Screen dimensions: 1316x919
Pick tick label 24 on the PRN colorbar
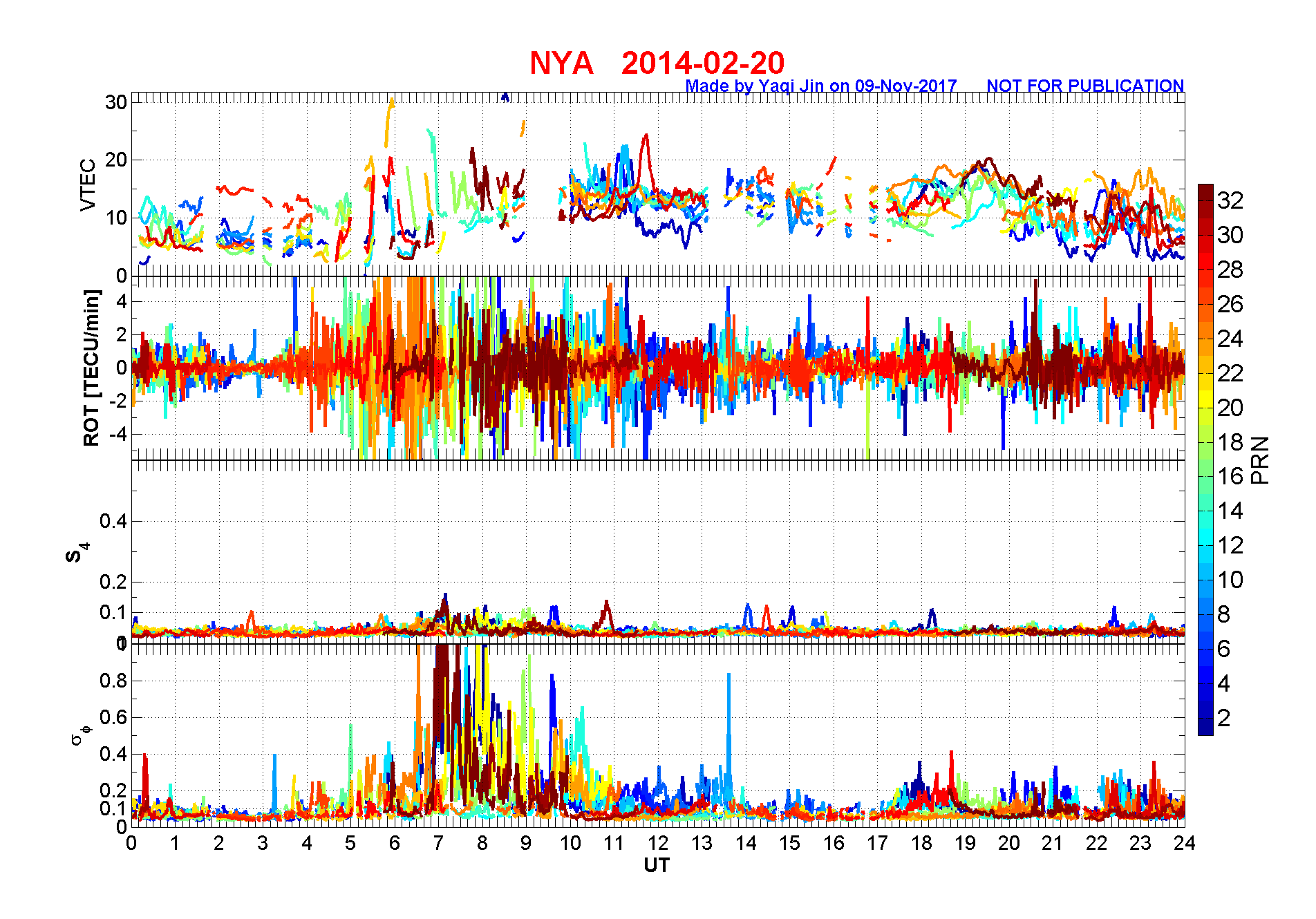(1230, 339)
